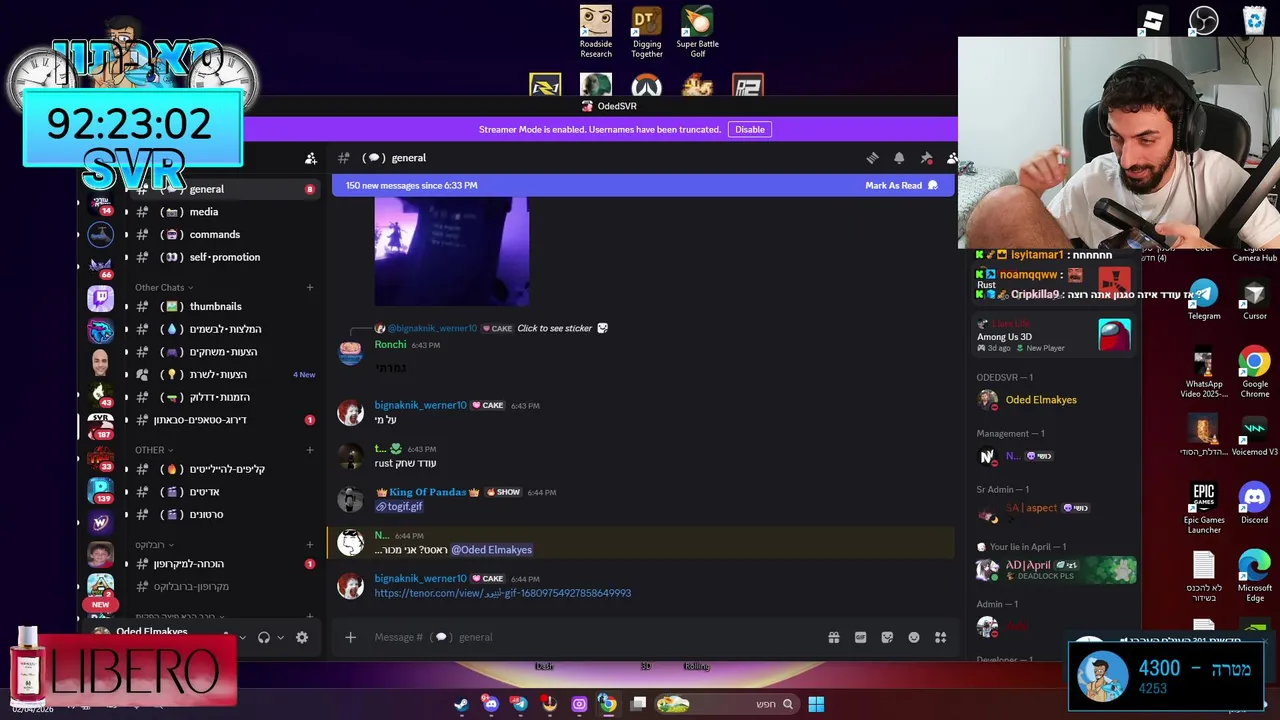Open the emoji picker in message bar
Viewport: 1280px width, 720px height.
tap(913, 637)
